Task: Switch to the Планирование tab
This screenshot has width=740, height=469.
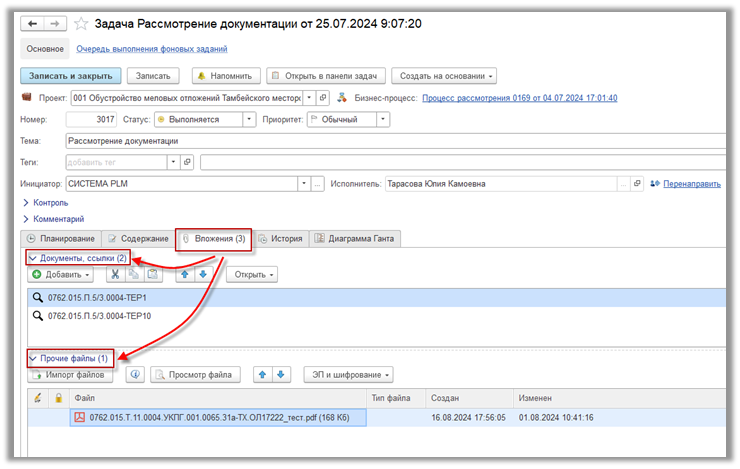Action: coord(61,238)
